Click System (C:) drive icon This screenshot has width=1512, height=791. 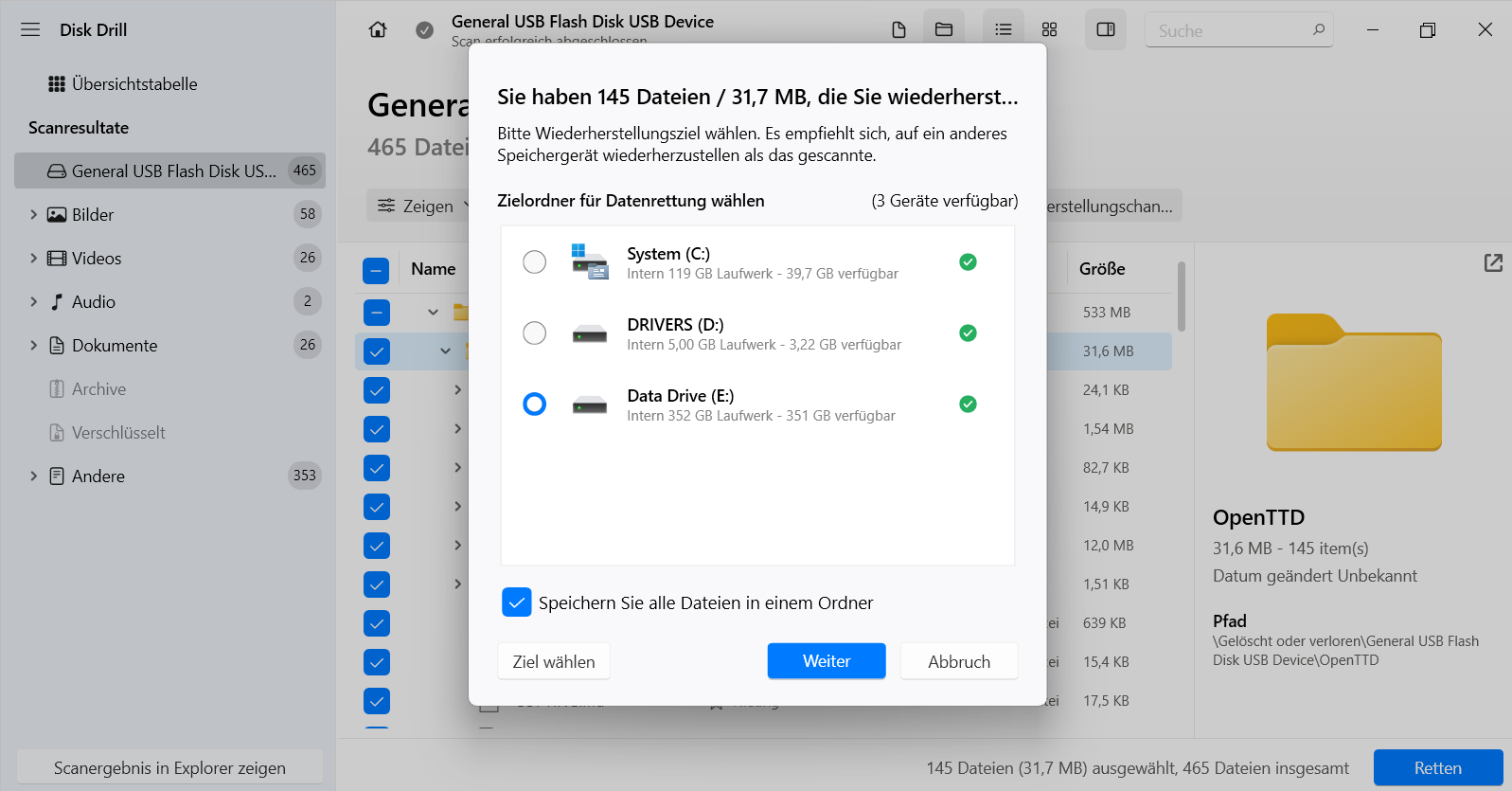(x=590, y=261)
